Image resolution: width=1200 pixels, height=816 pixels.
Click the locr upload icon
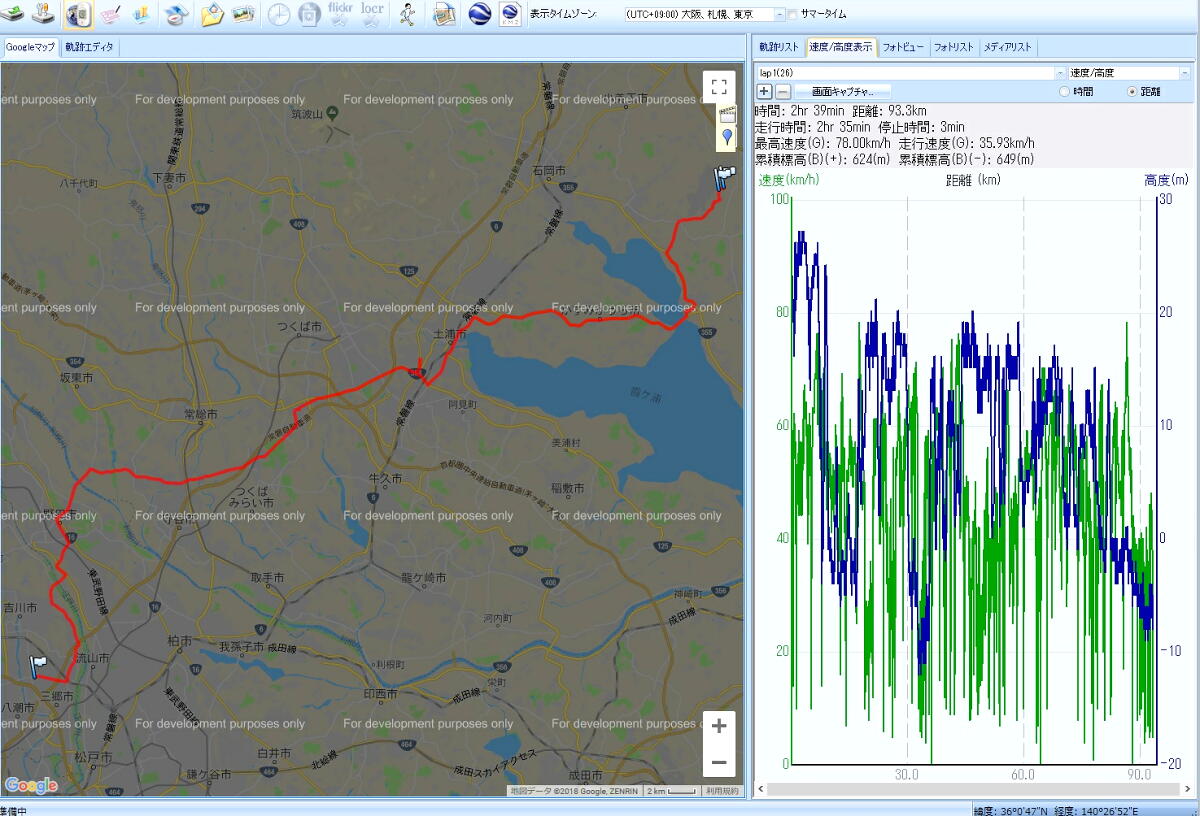(x=372, y=14)
